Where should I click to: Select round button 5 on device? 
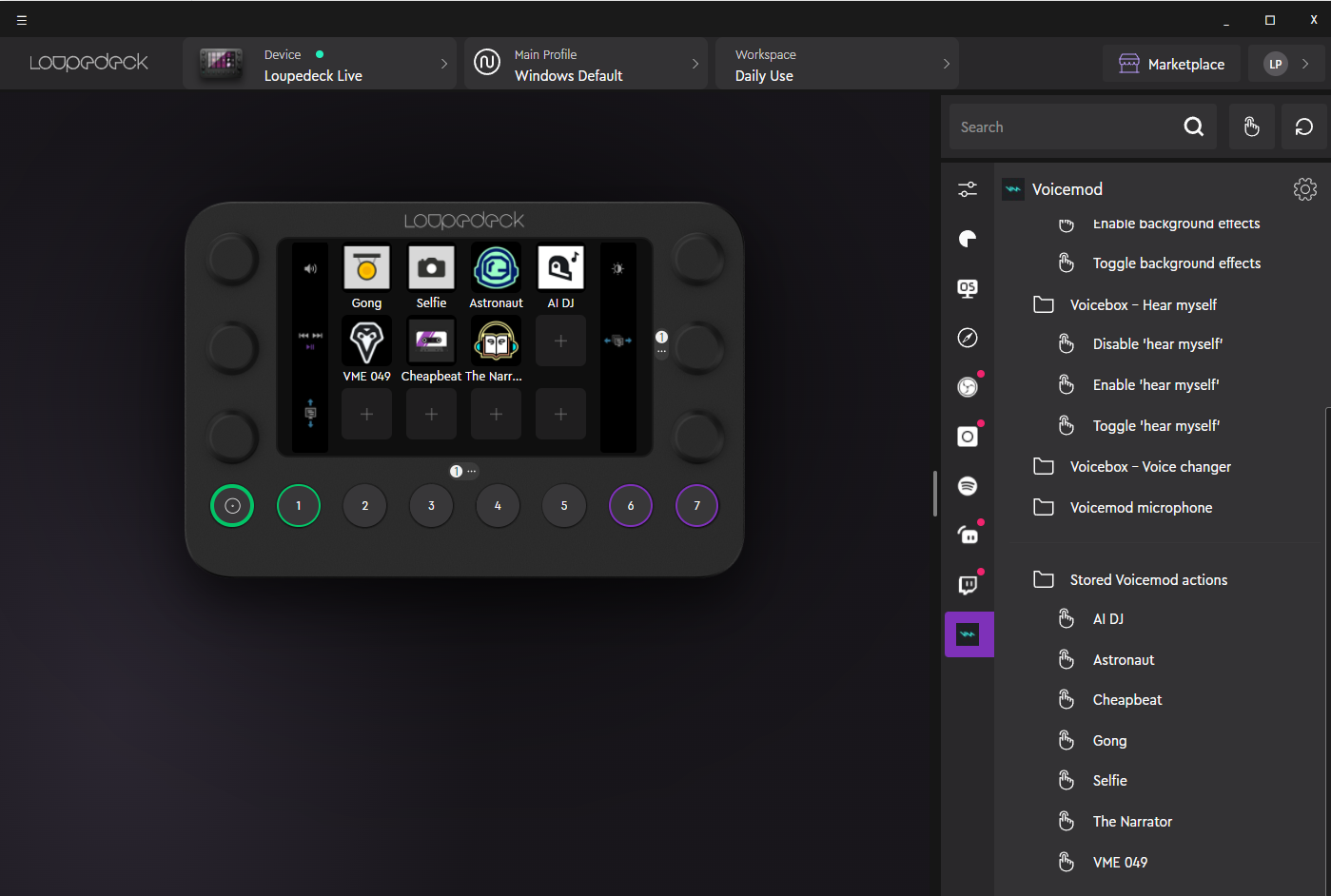point(564,506)
